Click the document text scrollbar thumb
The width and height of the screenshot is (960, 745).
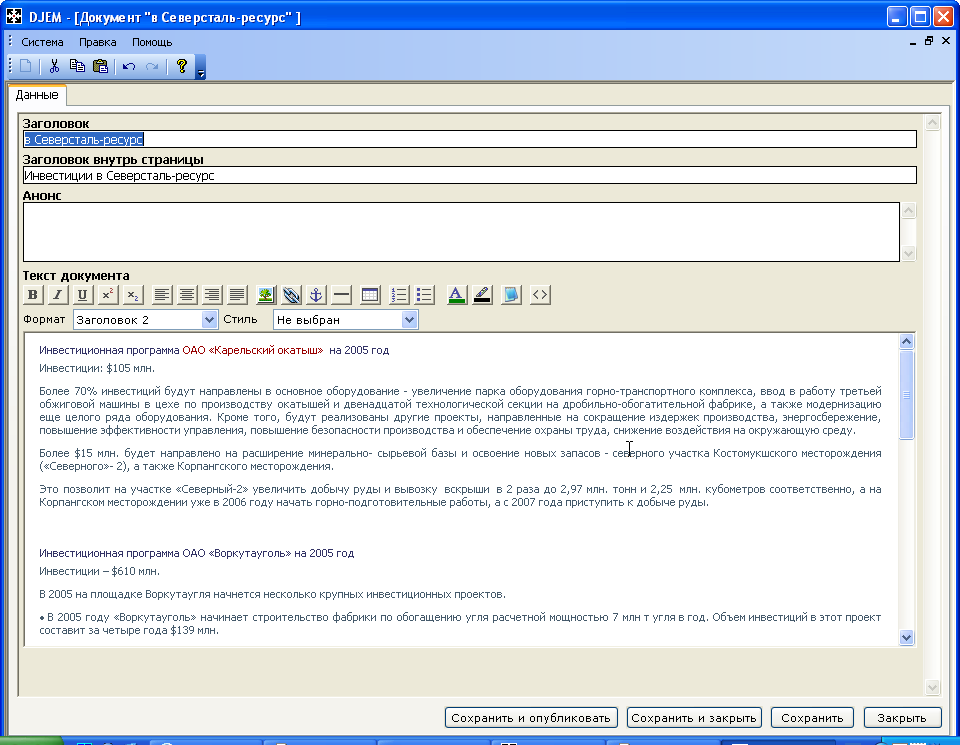tap(907, 395)
